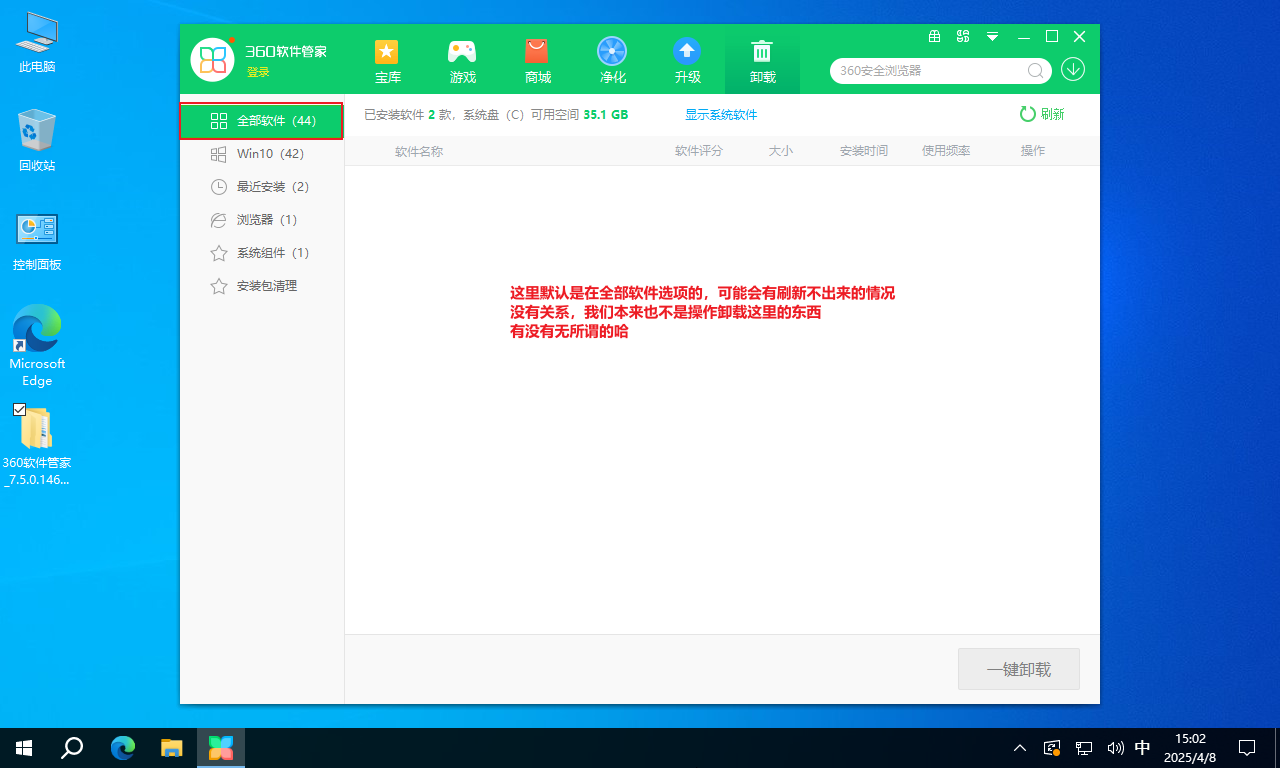Go to the 净化 cleanup tab
The image size is (1280, 768).
(612, 61)
